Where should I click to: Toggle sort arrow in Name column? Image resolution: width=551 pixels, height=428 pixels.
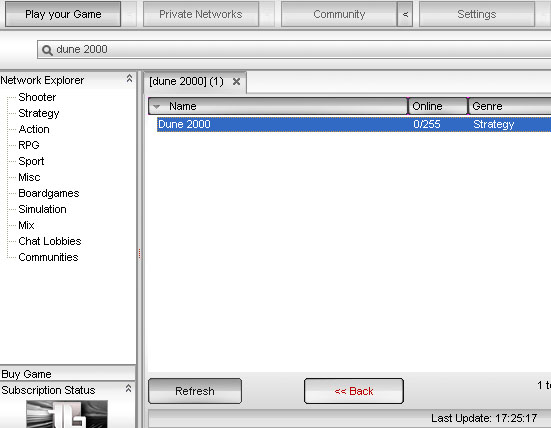click(157, 106)
